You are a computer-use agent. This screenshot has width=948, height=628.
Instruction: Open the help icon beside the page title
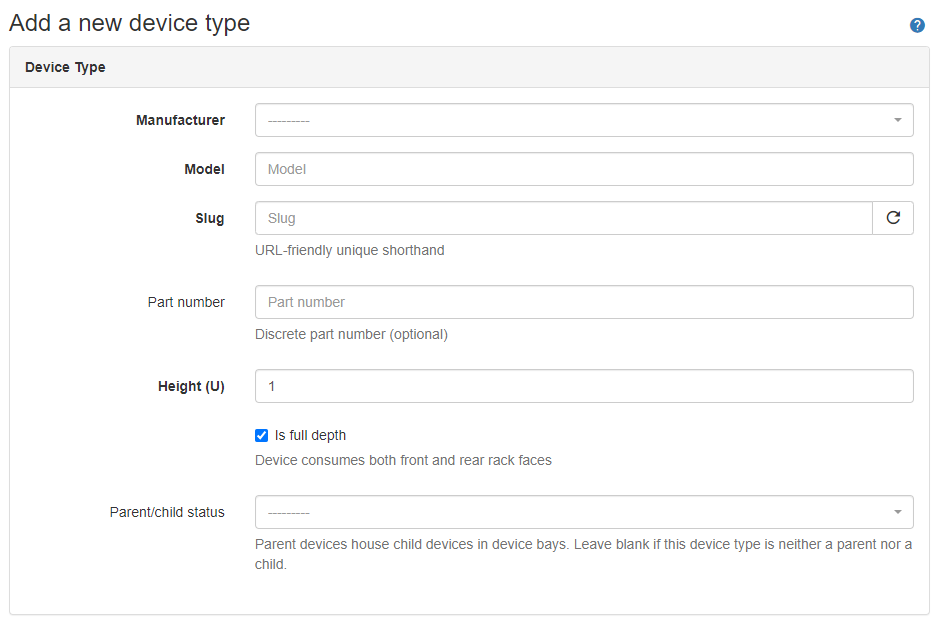(x=917, y=25)
